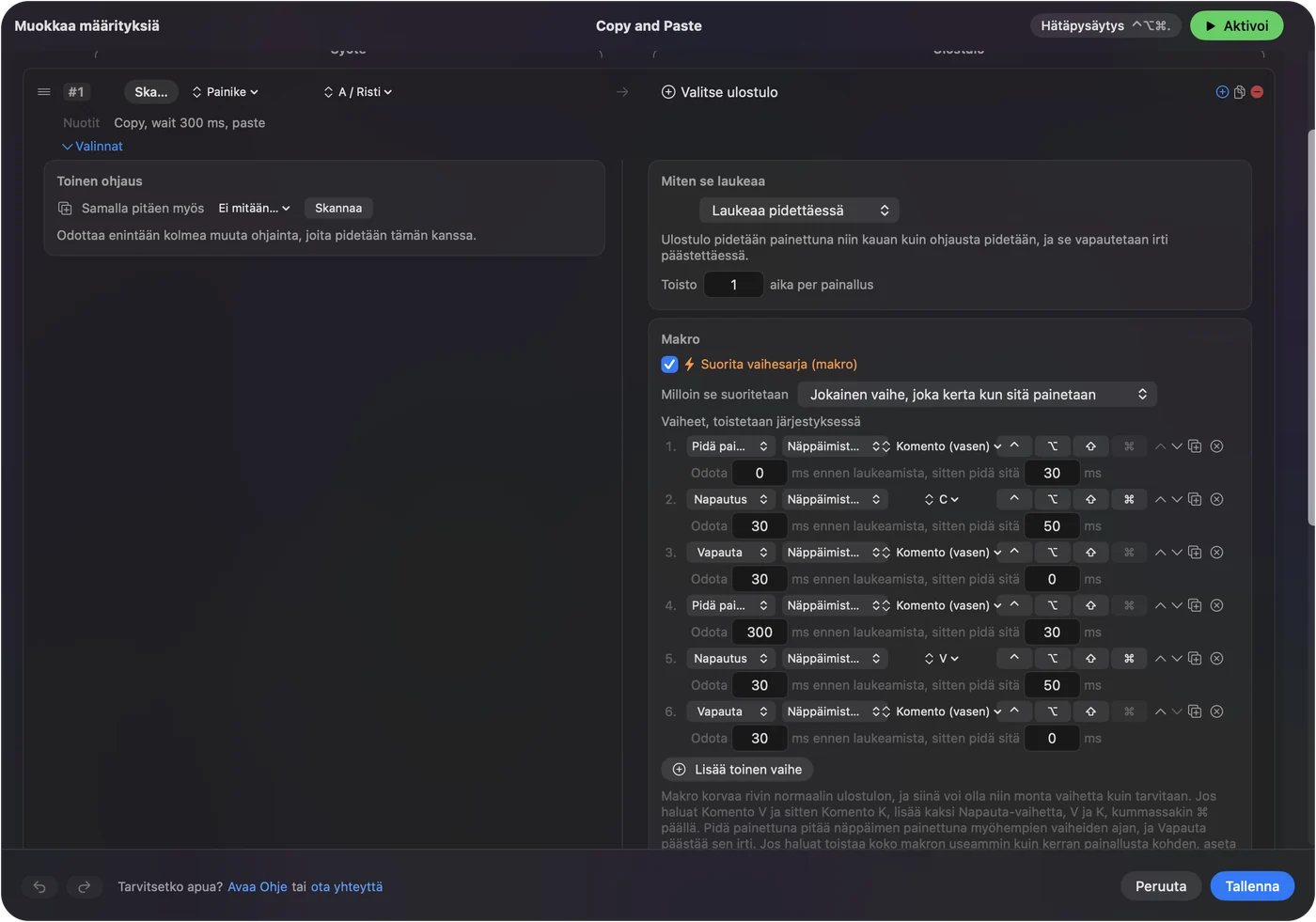The image size is (1316, 922).
Task: Duplicate macro step 2
Action: (x=1195, y=499)
